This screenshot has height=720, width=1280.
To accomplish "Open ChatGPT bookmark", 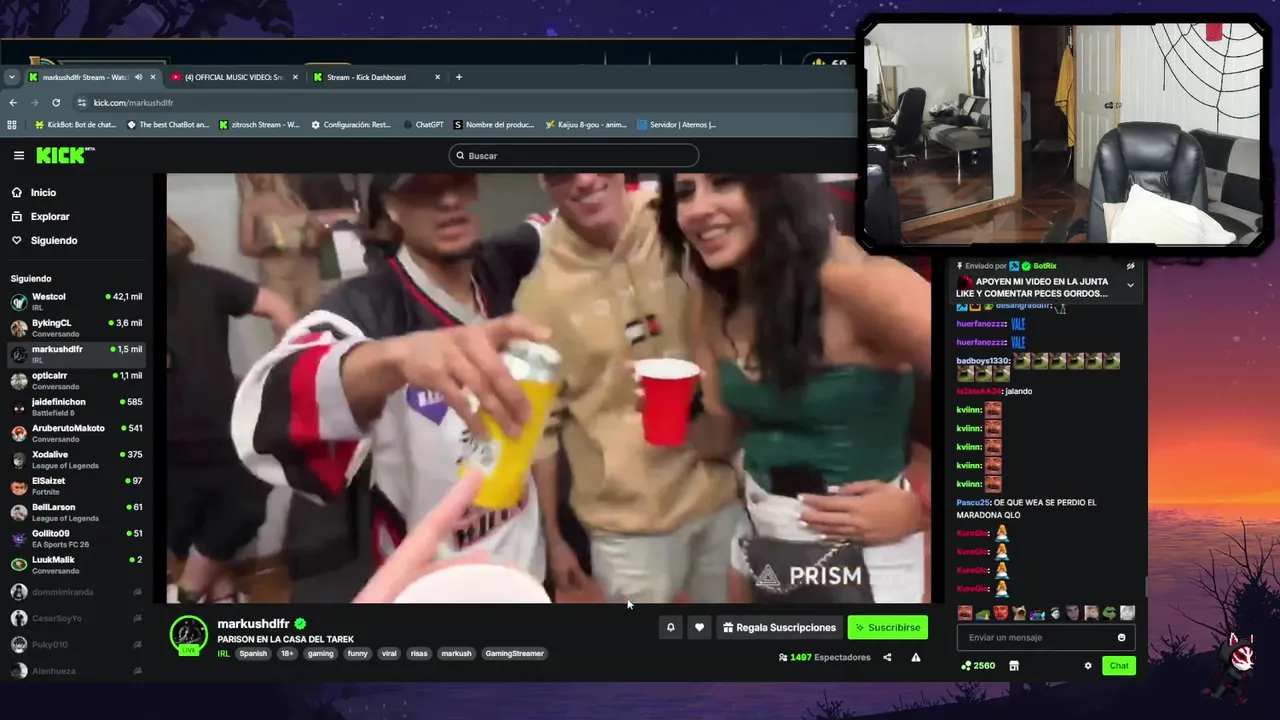I will [x=423, y=125].
